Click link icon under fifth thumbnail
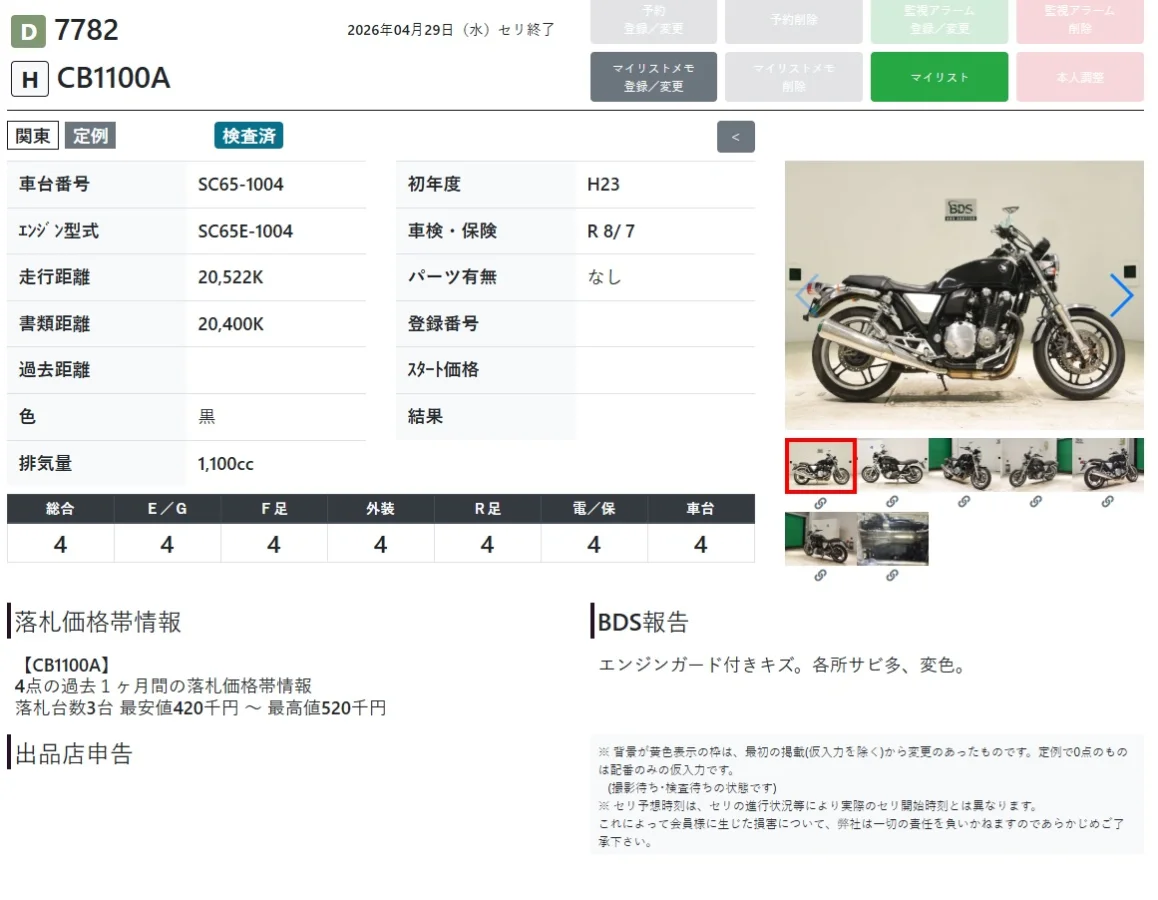The image size is (1158, 900). (1107, 502)
